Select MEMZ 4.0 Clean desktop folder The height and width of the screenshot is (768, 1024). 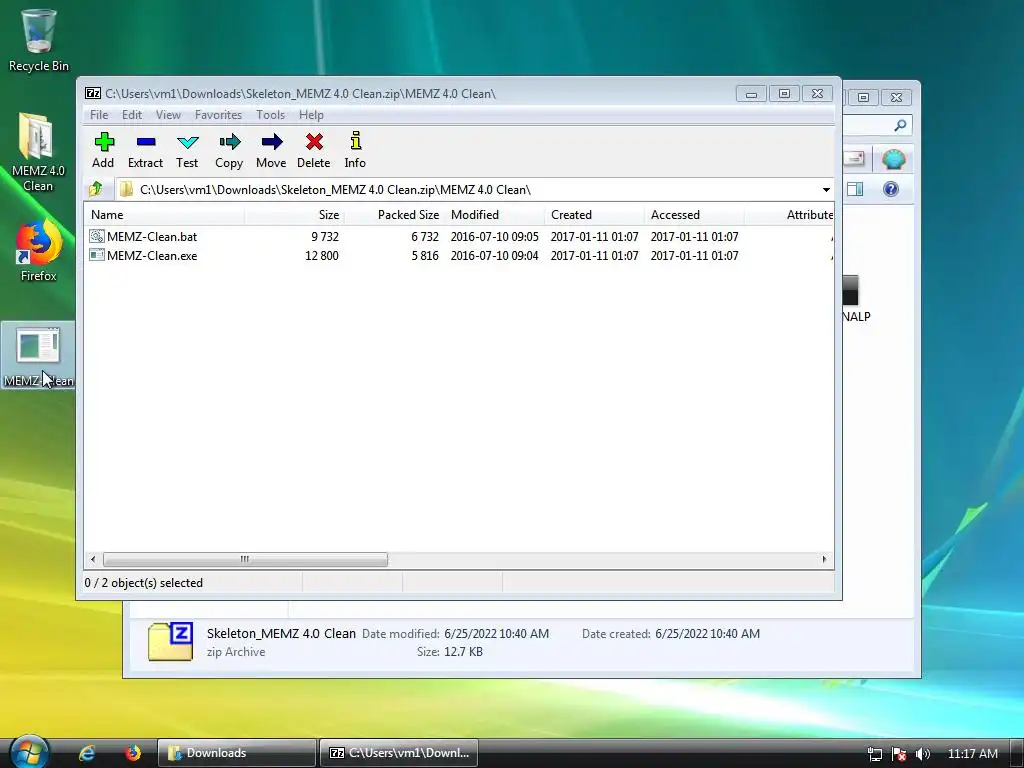[38, 152]
